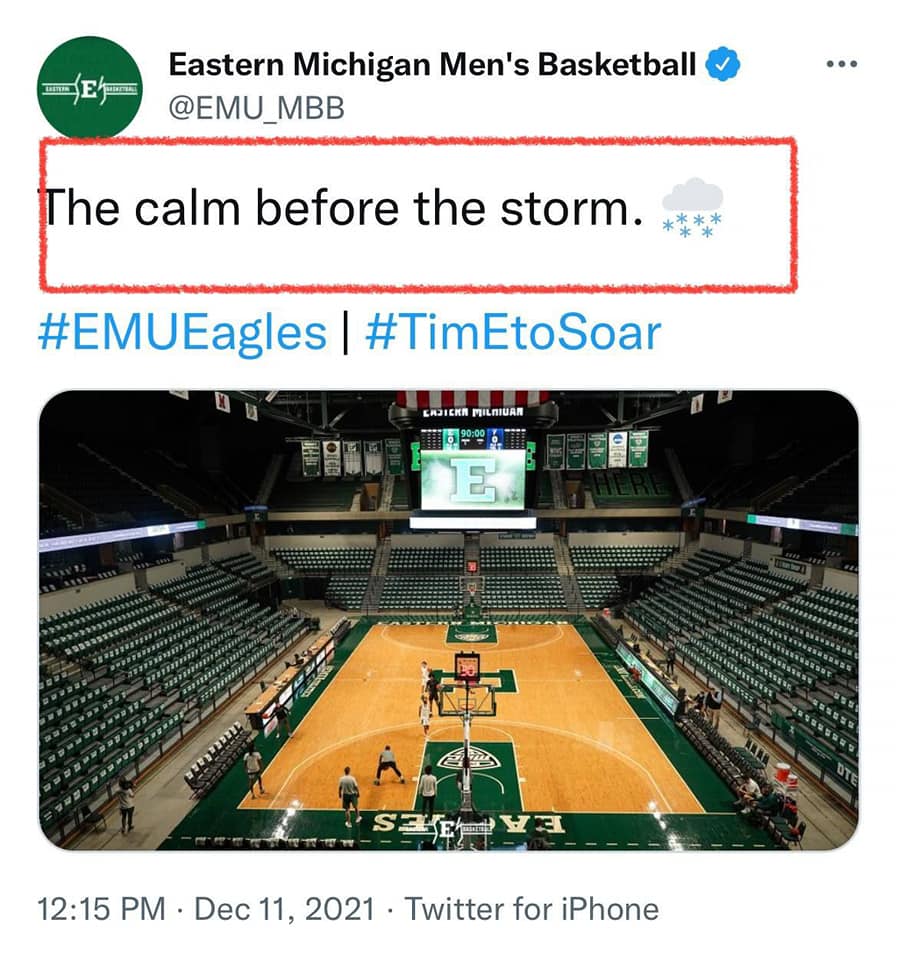Open the #TimEtoSoar hashtag
Screen dimensions: 898x960
(x=513, y=333)
